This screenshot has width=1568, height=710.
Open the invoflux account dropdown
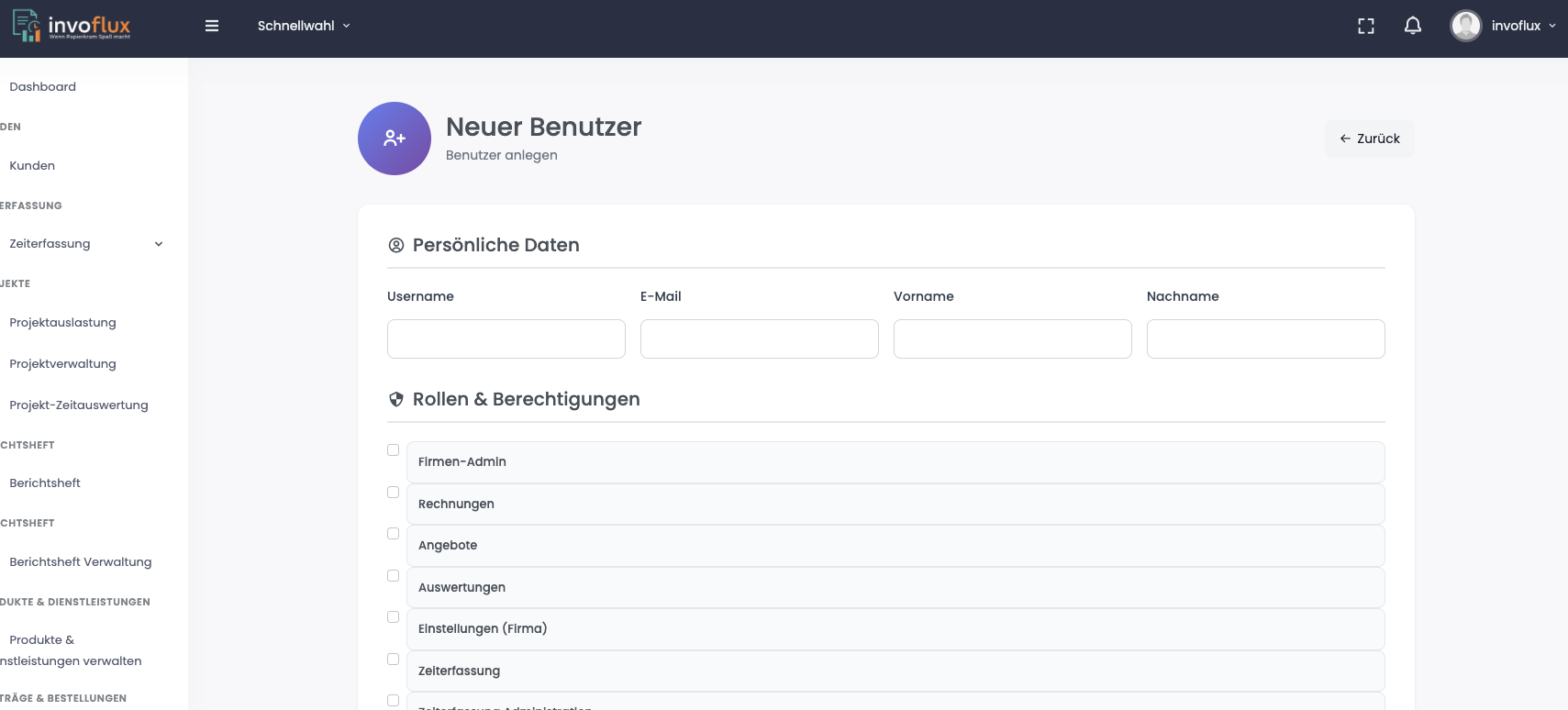click(x=1523, y=26)
